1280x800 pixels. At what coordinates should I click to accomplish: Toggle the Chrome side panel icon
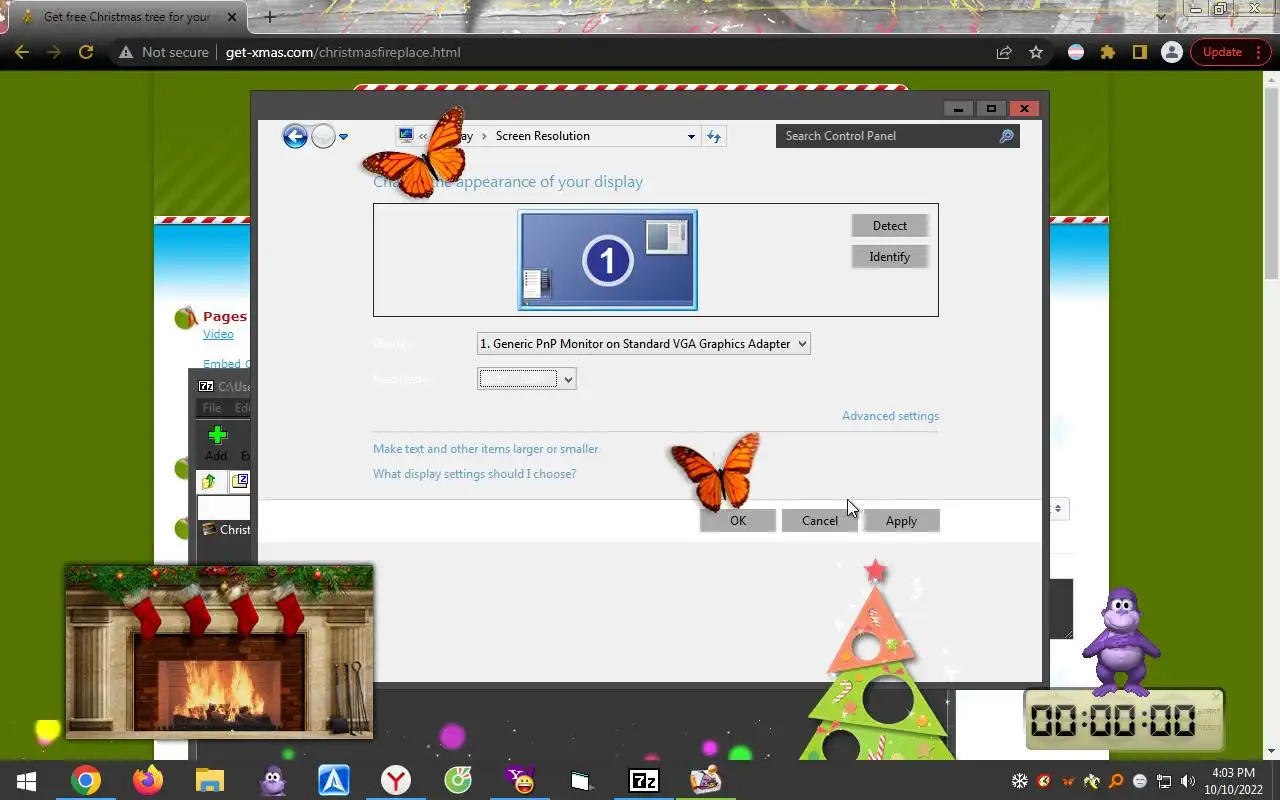[x=1139, y=52]
